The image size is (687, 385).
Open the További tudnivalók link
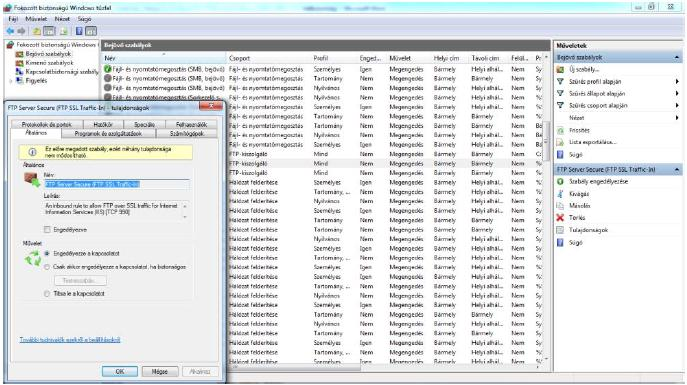(70, 339)
